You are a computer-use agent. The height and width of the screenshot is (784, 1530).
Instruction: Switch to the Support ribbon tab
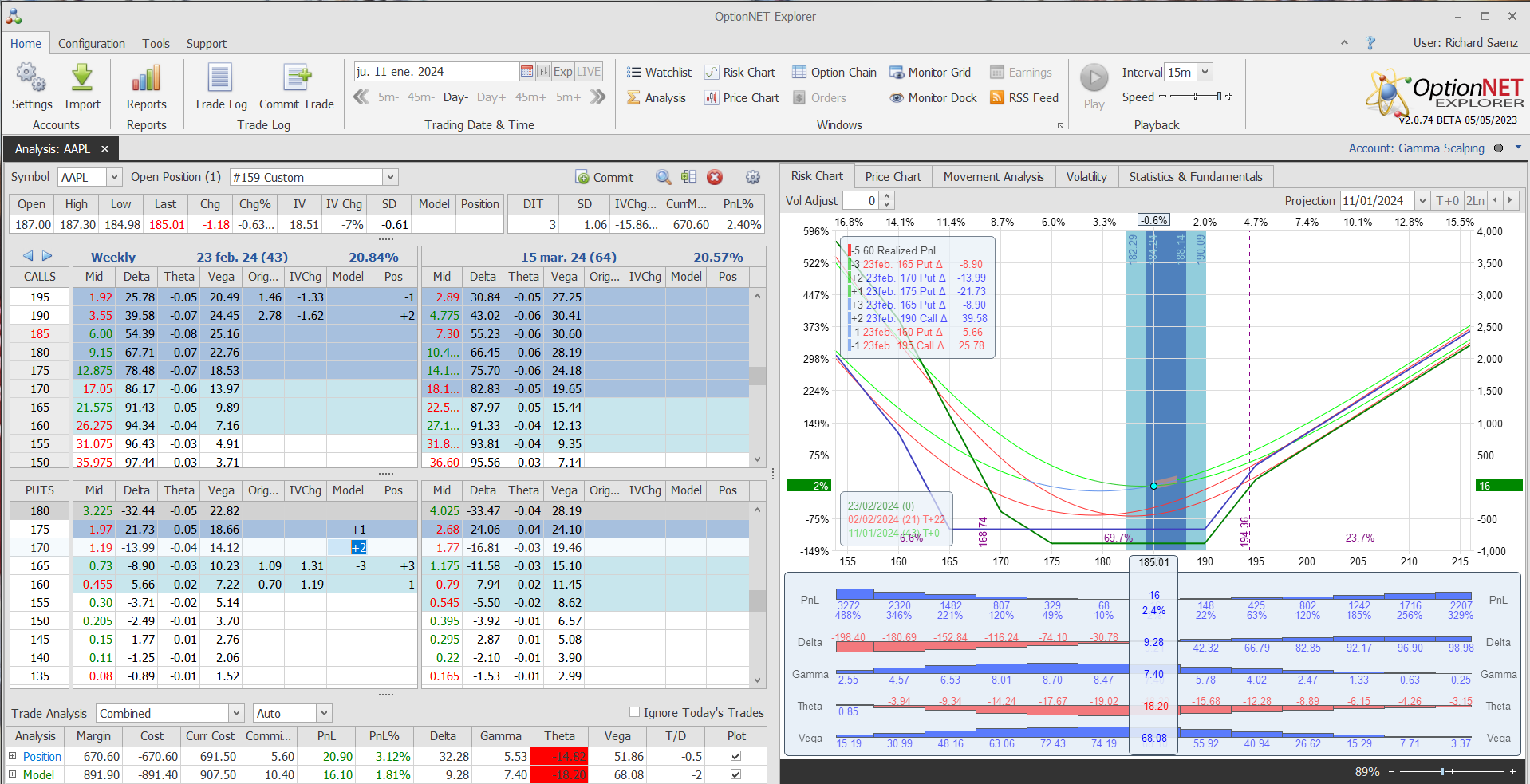point(207,44)
